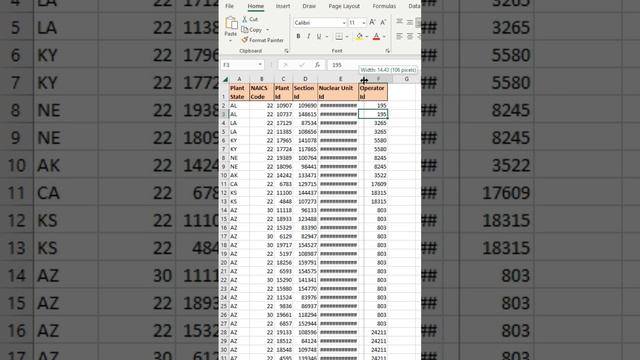Select the Operator Id header cell
The image size is (640, 360).
(373, 92)
